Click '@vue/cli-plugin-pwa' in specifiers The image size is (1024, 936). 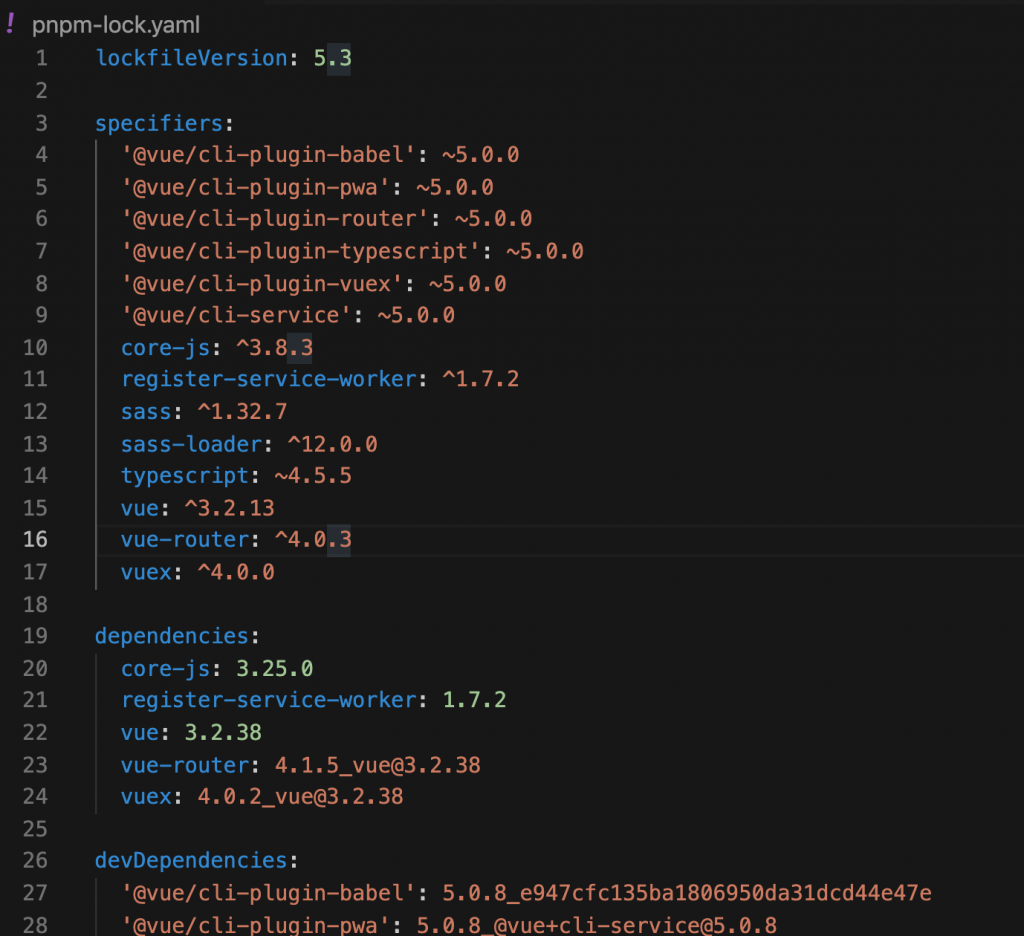click(x=255, y=188)
